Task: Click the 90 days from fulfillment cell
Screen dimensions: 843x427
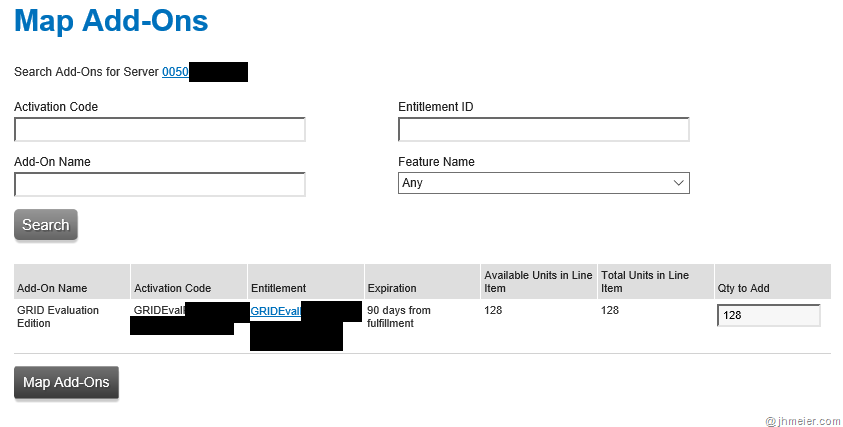Action: click(399, 316)
